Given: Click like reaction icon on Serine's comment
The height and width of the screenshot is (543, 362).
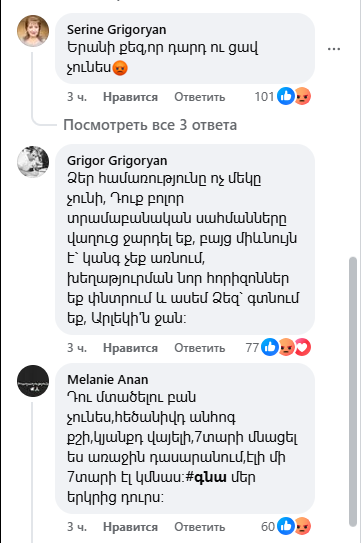Looking at the screenshot, I should [x=286, y=96].
